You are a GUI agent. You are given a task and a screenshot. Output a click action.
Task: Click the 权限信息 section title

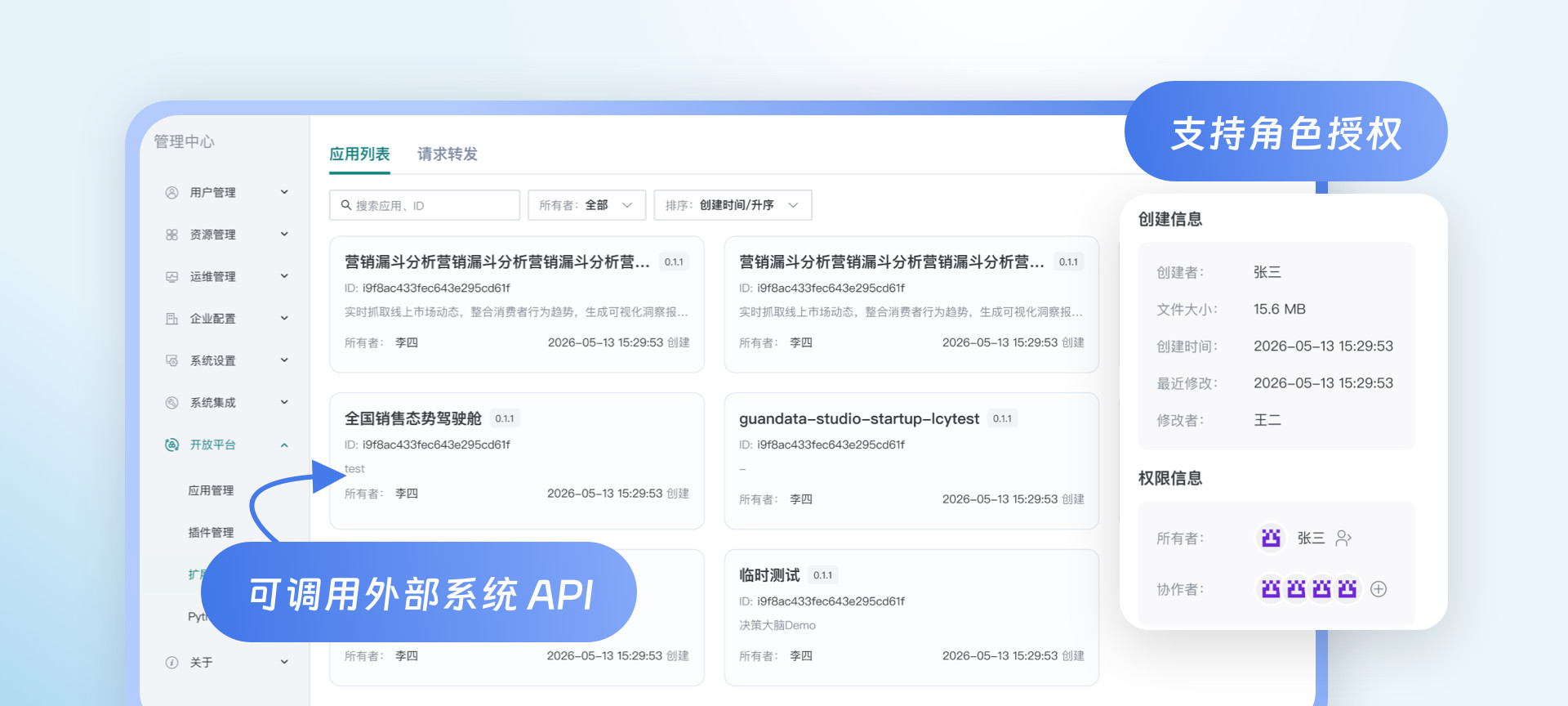tap(1170, 478)
